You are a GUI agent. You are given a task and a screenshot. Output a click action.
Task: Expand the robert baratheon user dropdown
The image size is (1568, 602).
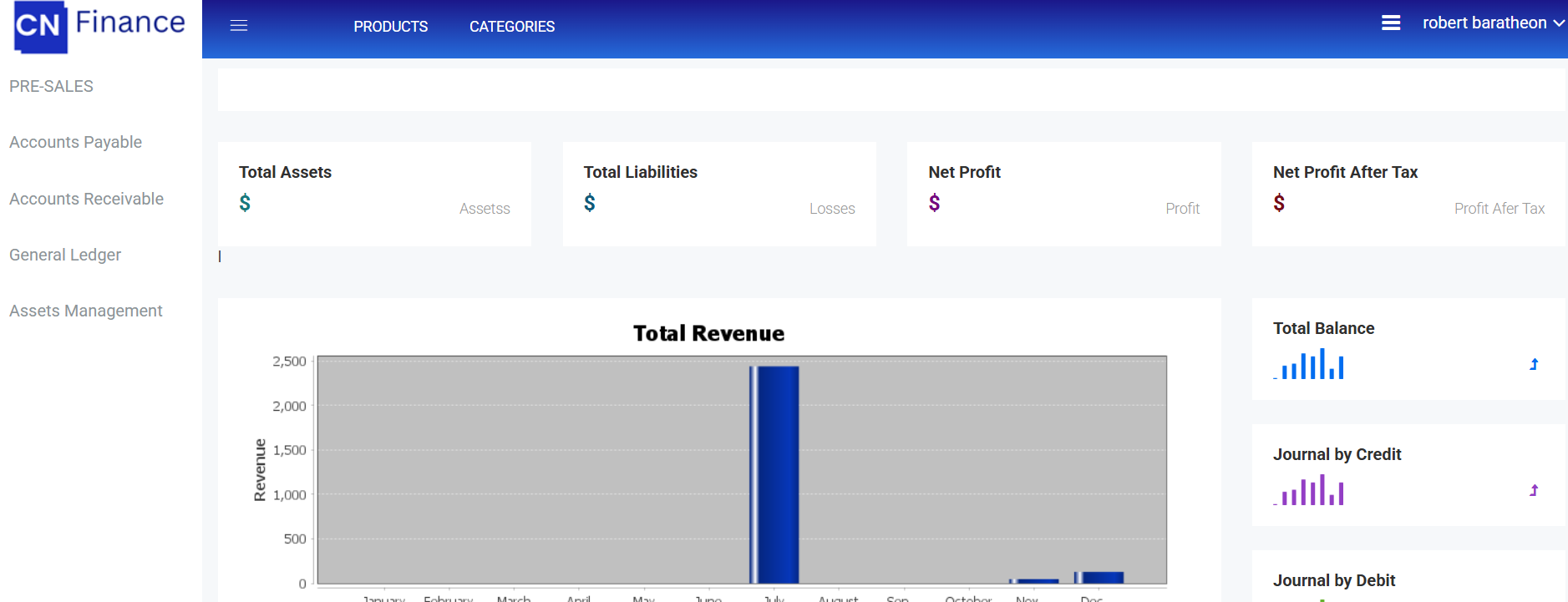[x=1493, y=23]
